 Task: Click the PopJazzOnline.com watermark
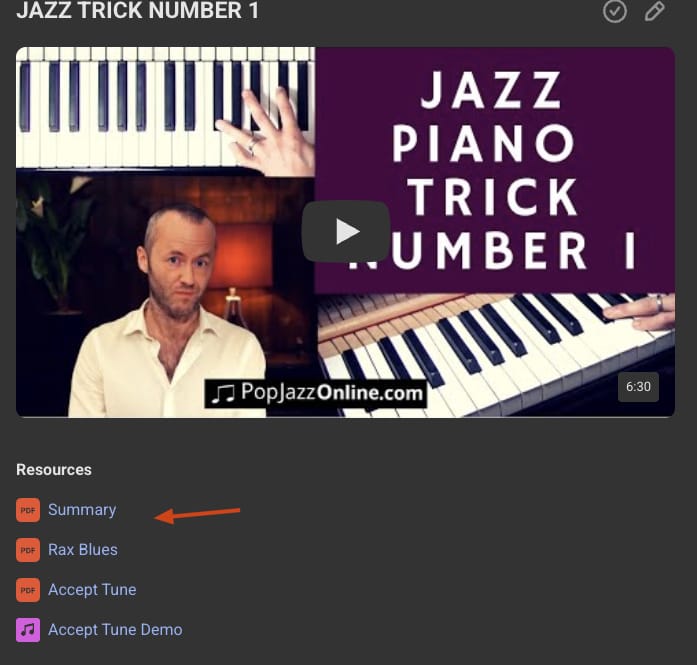pyautogui.click(x=316, y=393)
